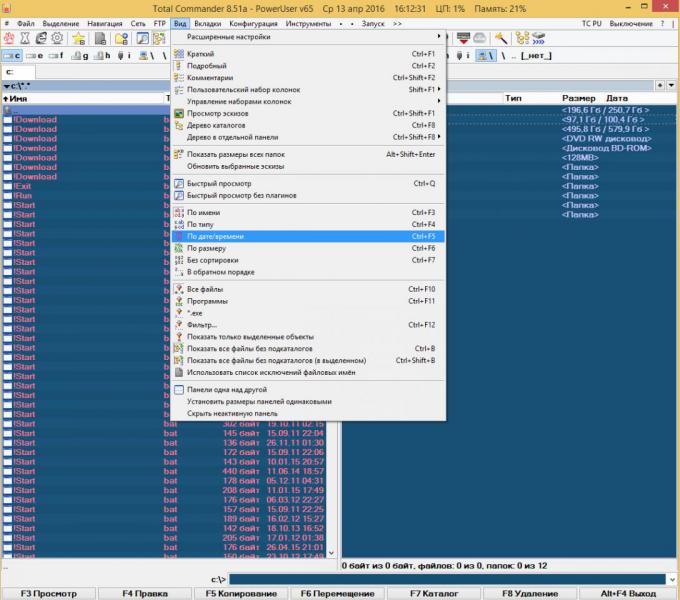Click into the c:\> command line field
This screenshot has height=600, width=680.
tap(447, 579)
